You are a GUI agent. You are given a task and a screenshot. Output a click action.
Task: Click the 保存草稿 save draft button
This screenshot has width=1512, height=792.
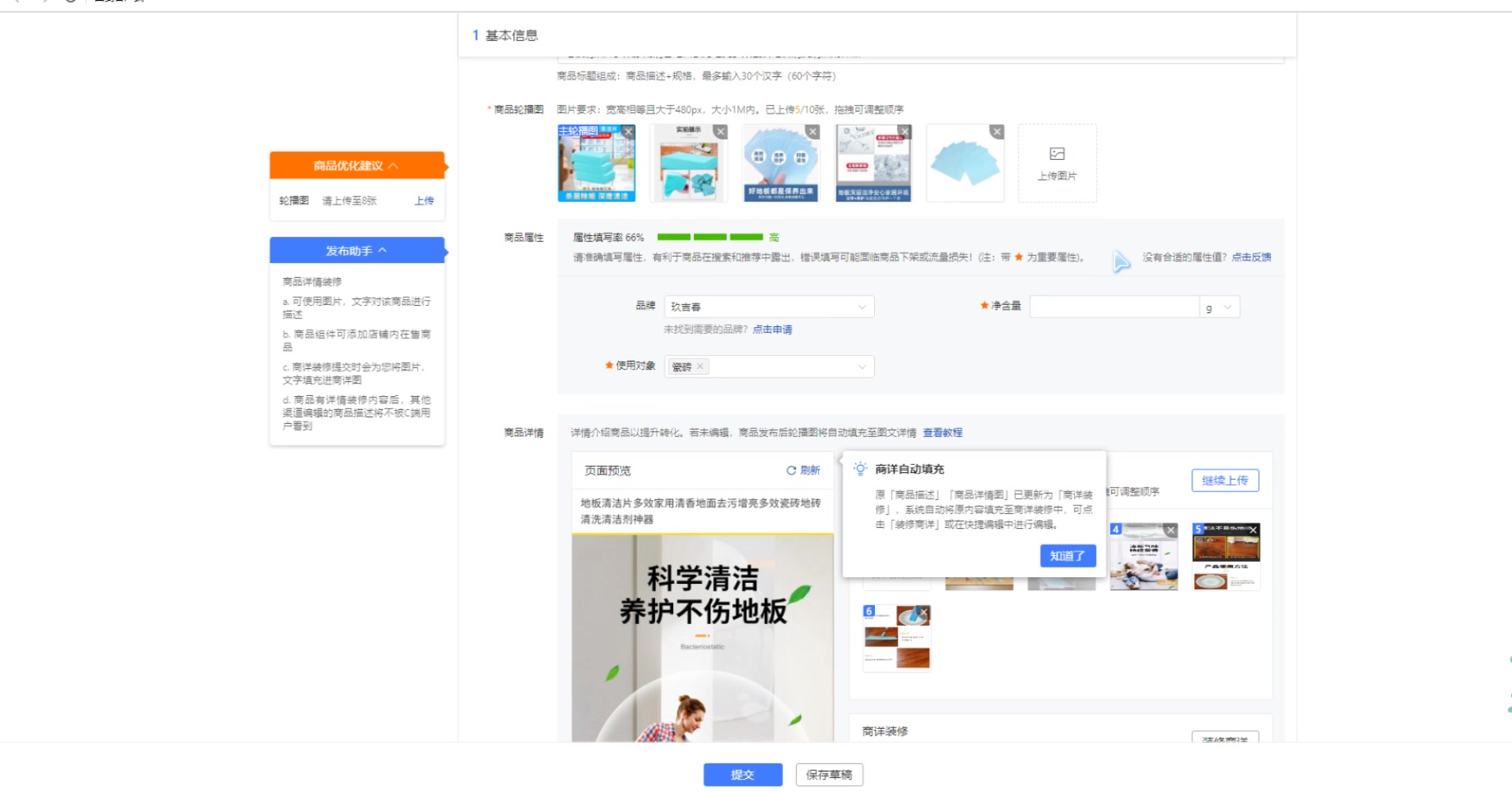[x=829, y=775]
